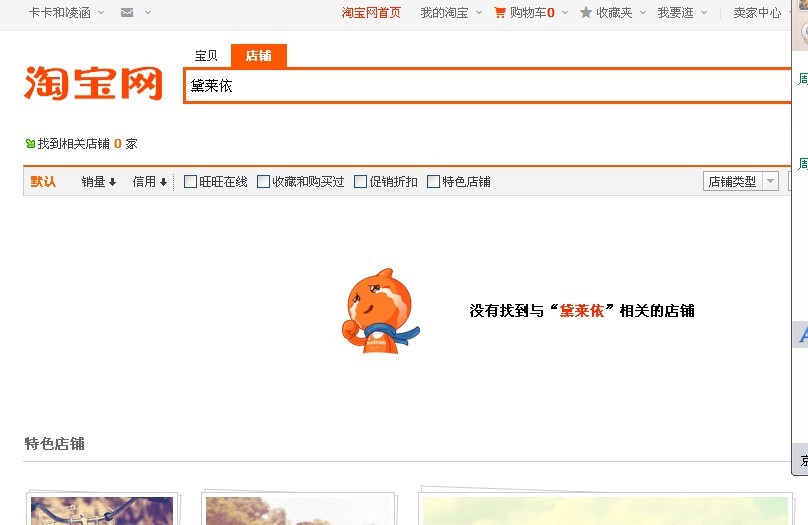Viewport: 808px width, 525px height.
Task: Expand the 卡卡和凌涵 account dropdown
Action: (x=101, y=12)
